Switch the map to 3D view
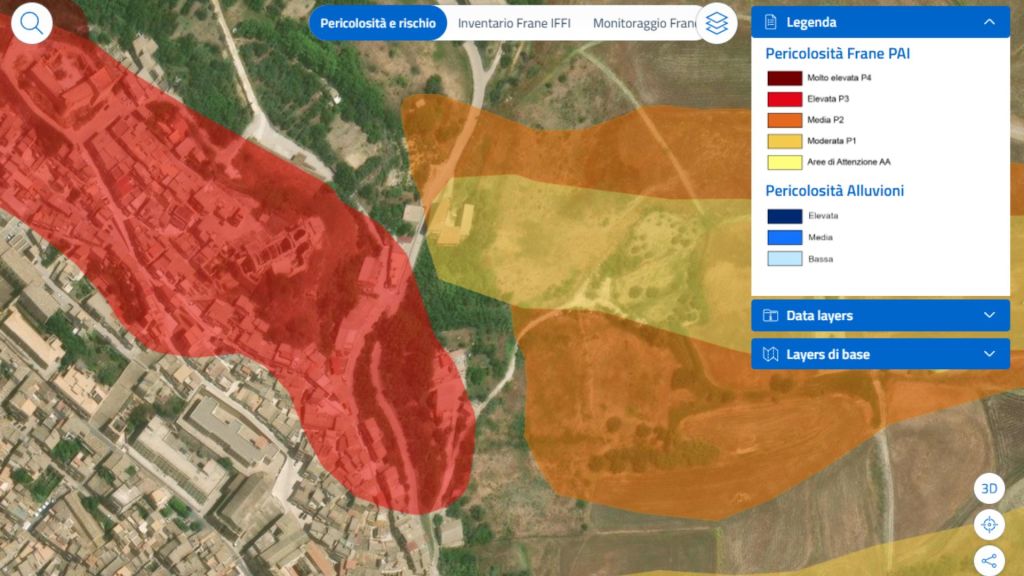1024x576 pixels. click(x=989, y=489)
